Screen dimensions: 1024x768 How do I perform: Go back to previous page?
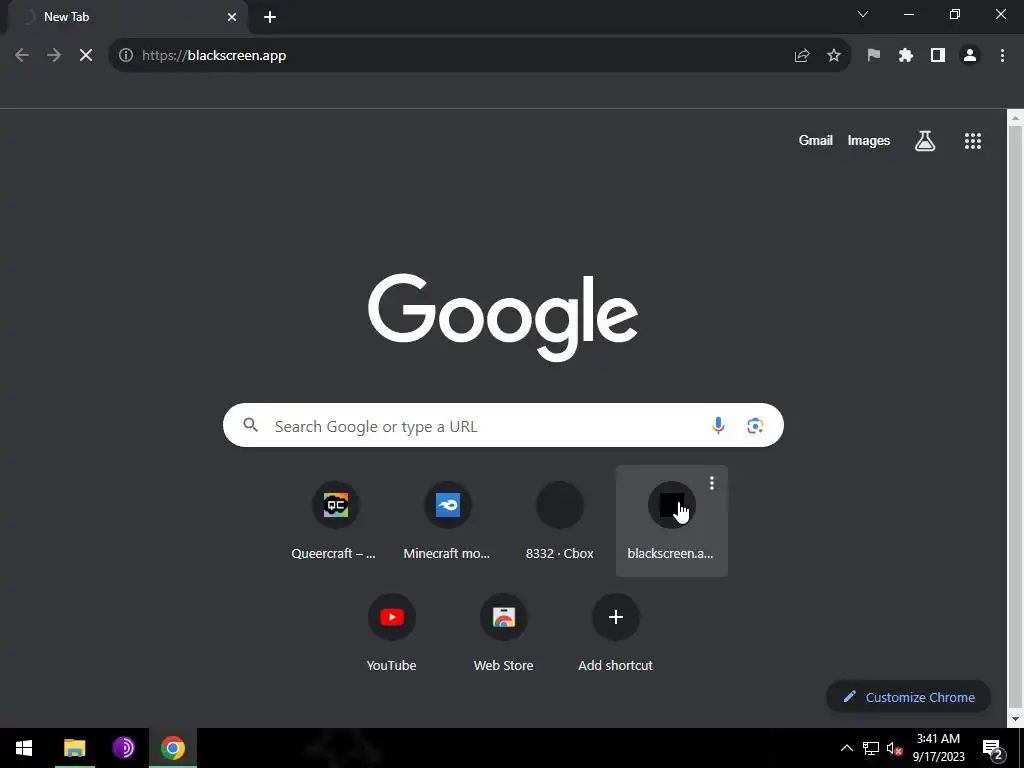[x=22, y=56]
